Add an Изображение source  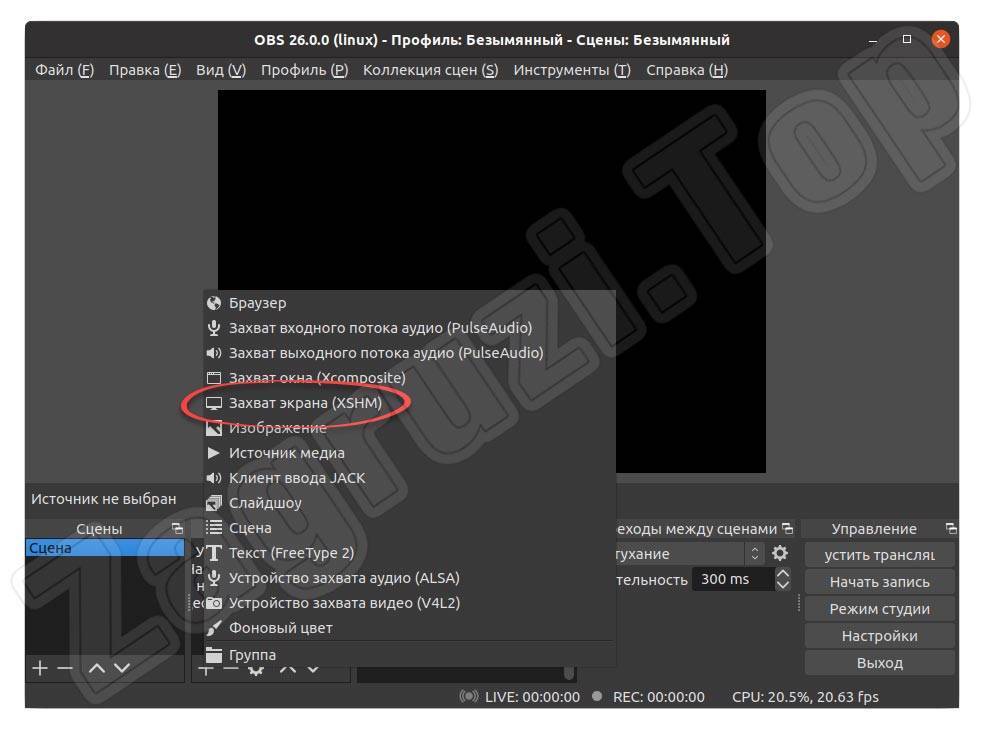tap(409, 428)
